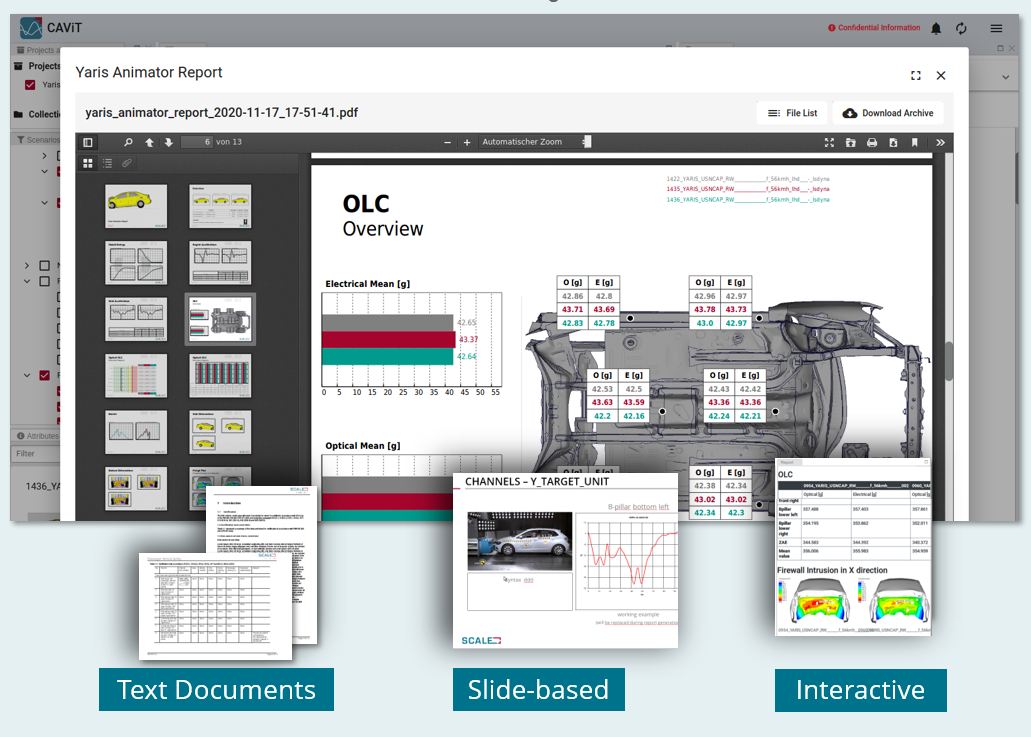The image size is (1031, 737).
Task: Click the Download Archive button
Action: pos(887,113)
